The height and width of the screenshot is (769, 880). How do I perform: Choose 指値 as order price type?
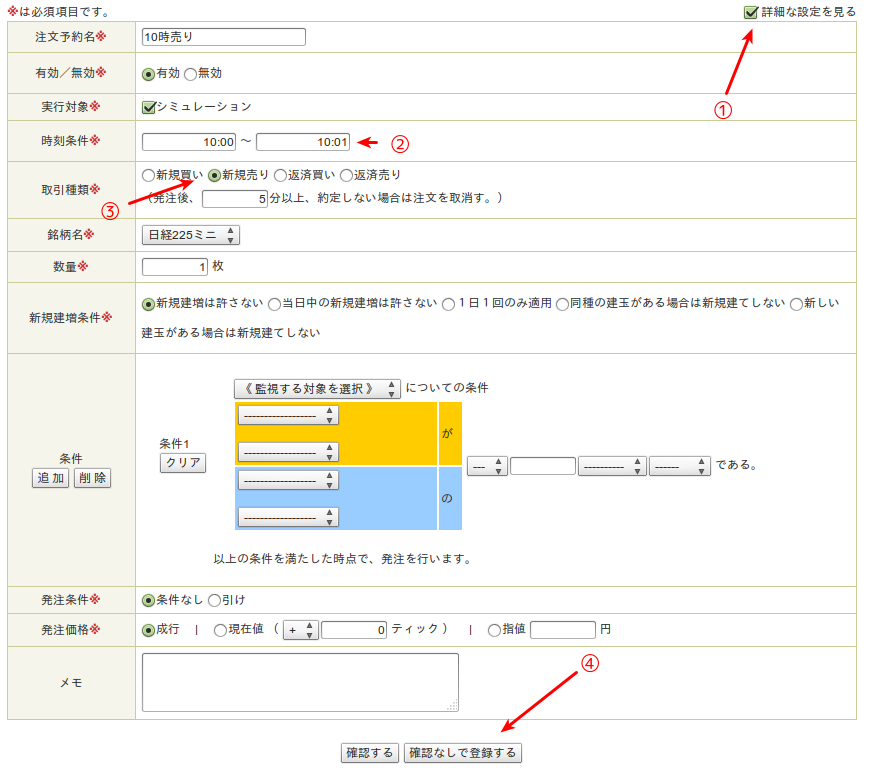point(494,630)
